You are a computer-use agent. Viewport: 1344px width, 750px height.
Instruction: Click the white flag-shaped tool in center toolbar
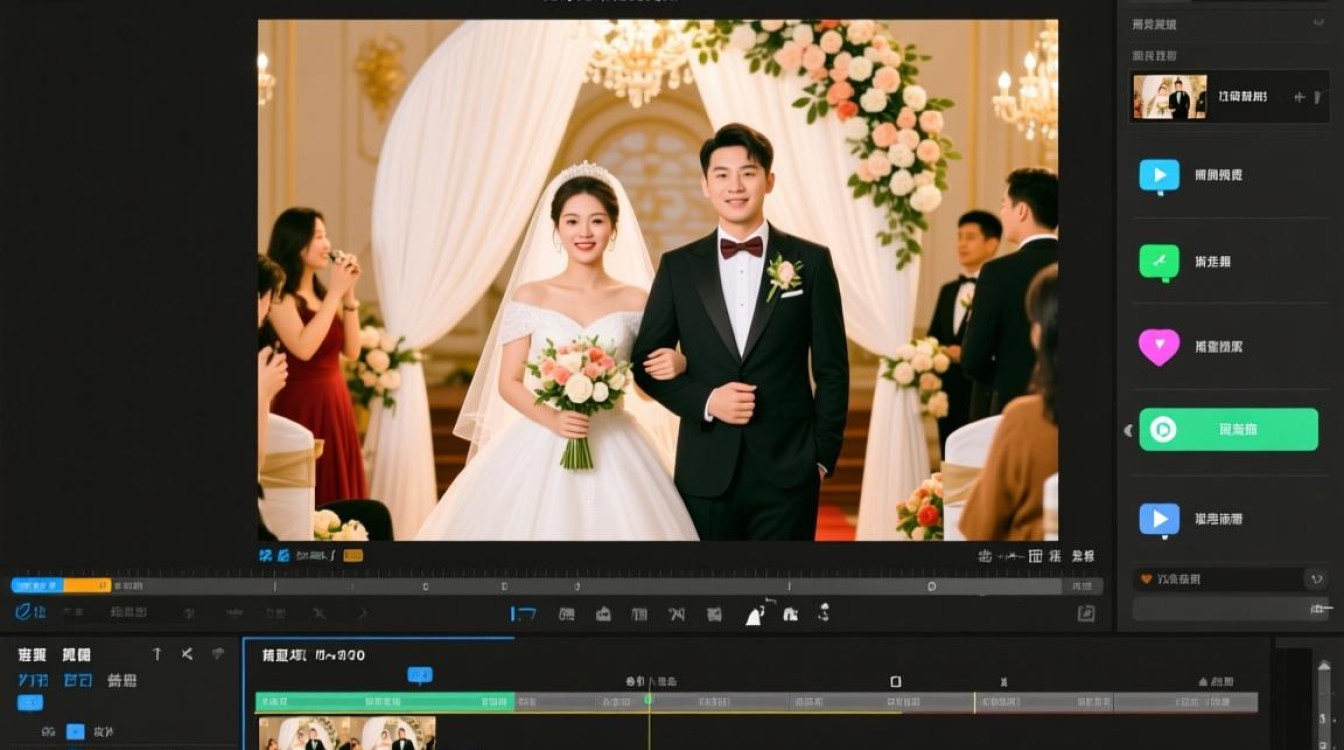(754, 616)
